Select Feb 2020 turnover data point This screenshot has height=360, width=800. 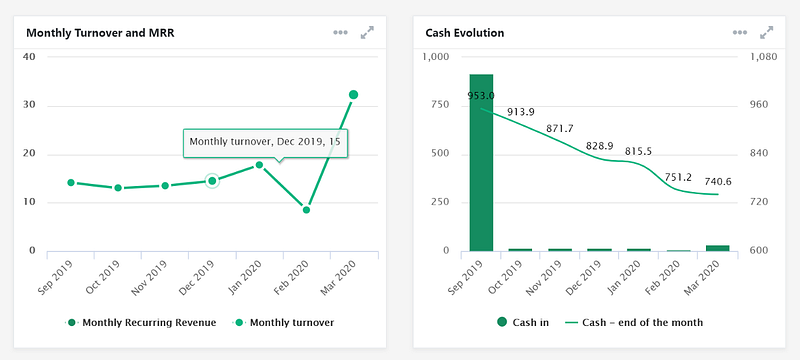coord(306,210)
